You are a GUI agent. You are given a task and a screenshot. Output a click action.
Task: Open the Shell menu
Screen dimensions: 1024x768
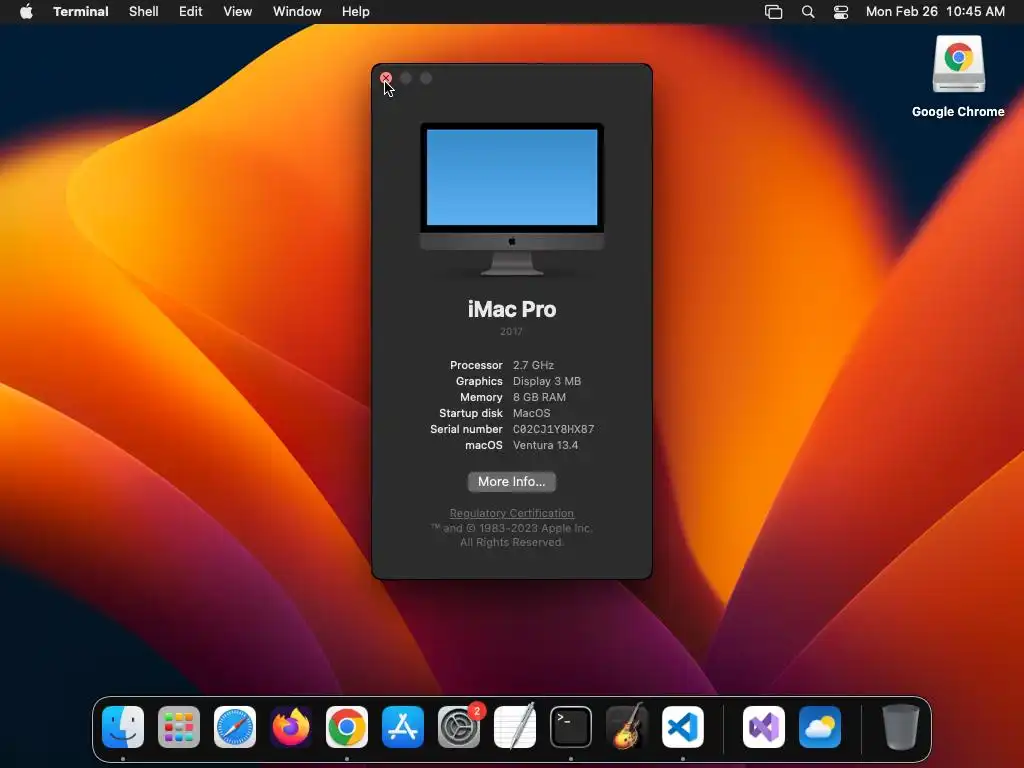(144, 12)
